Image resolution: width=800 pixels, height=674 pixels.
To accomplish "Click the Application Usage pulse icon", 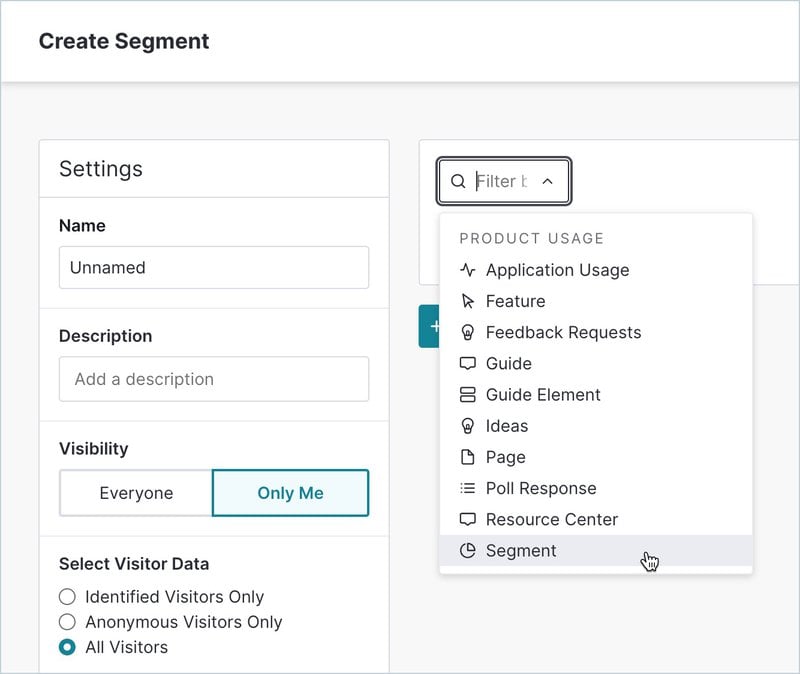I will (467, 270).
